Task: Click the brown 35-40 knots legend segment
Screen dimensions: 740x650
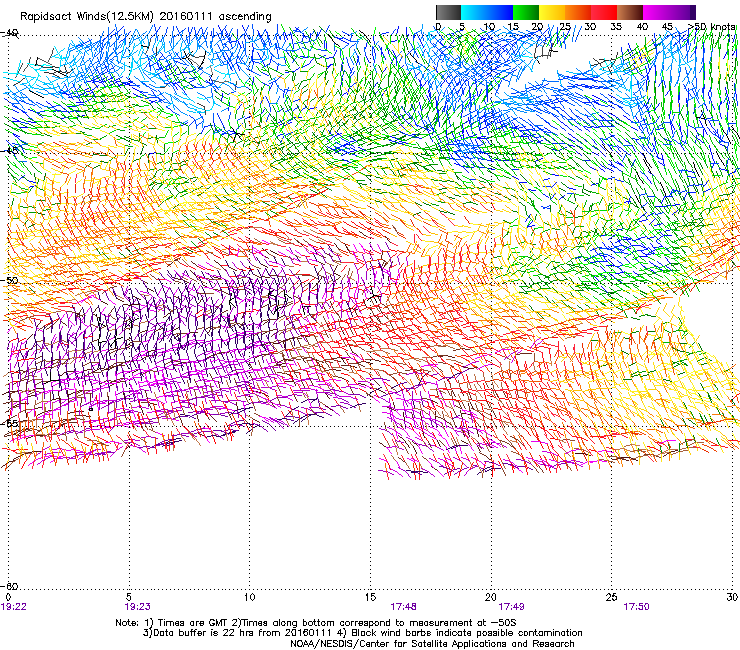Action: pos(630,12)
